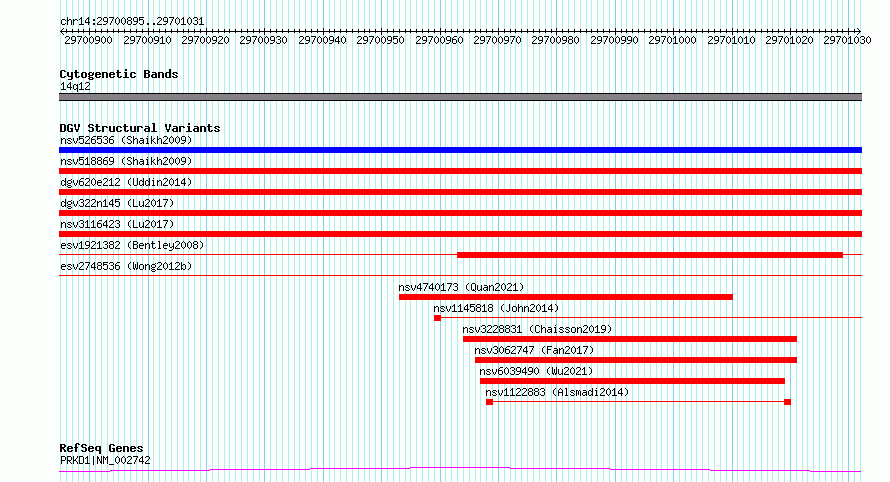Click the esv1921382 (Bentley2008) label
The image size is (890, 482).
pyautogui.click(x=132, y=245)
